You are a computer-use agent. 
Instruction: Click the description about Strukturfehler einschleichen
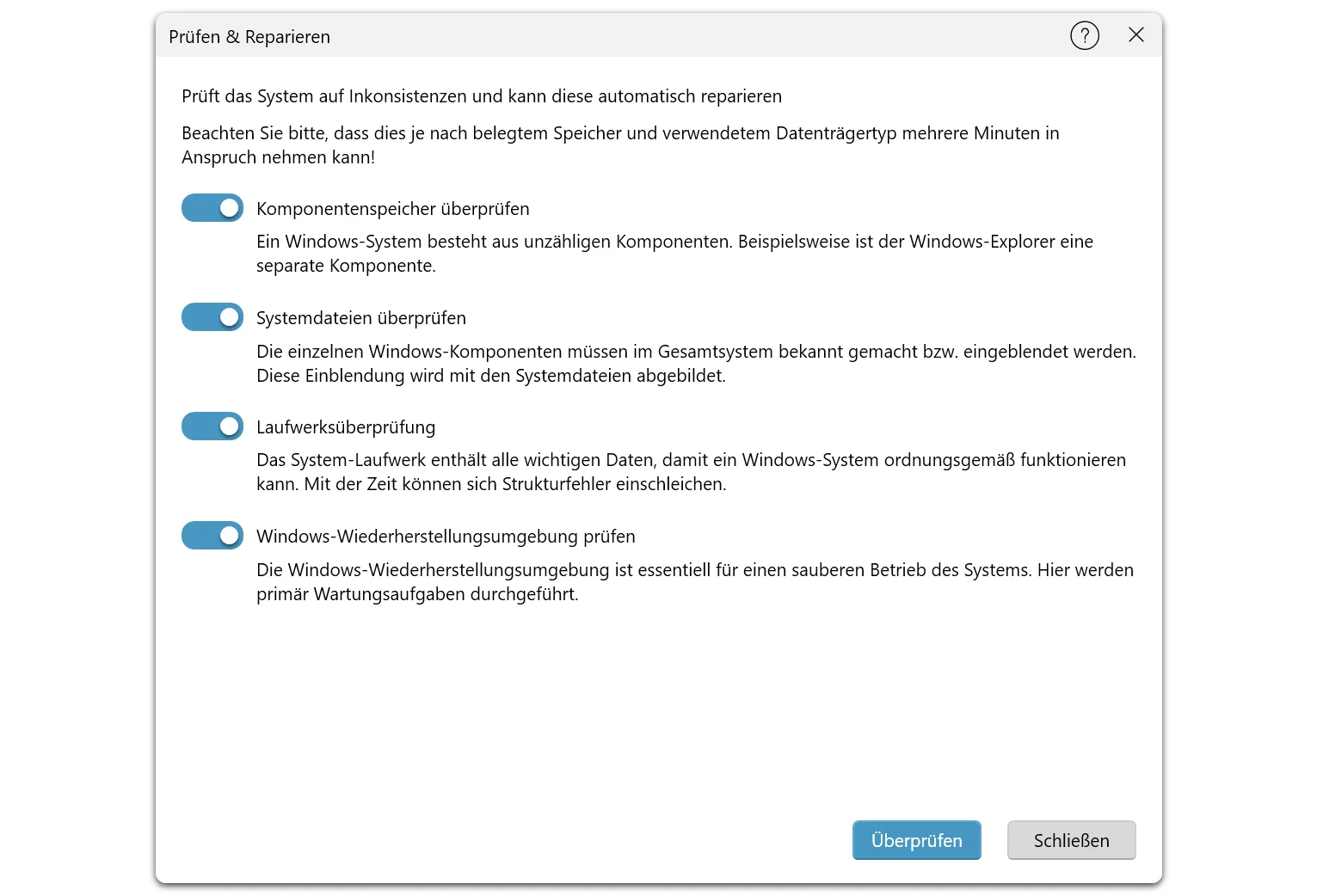(x=690, y=472)
